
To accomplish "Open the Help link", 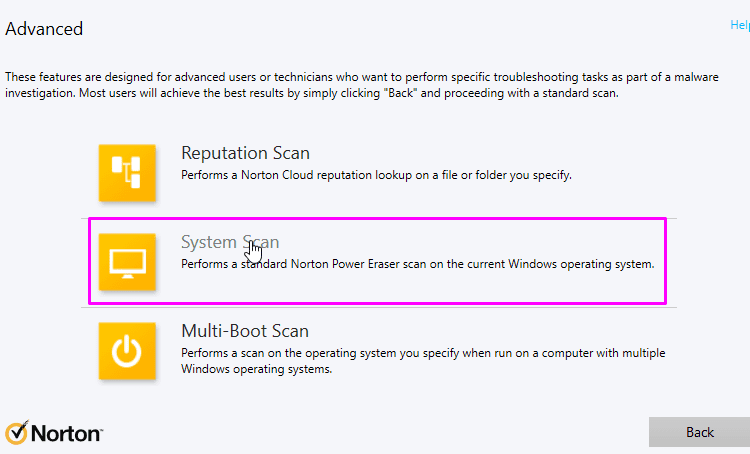I will 740,25.
